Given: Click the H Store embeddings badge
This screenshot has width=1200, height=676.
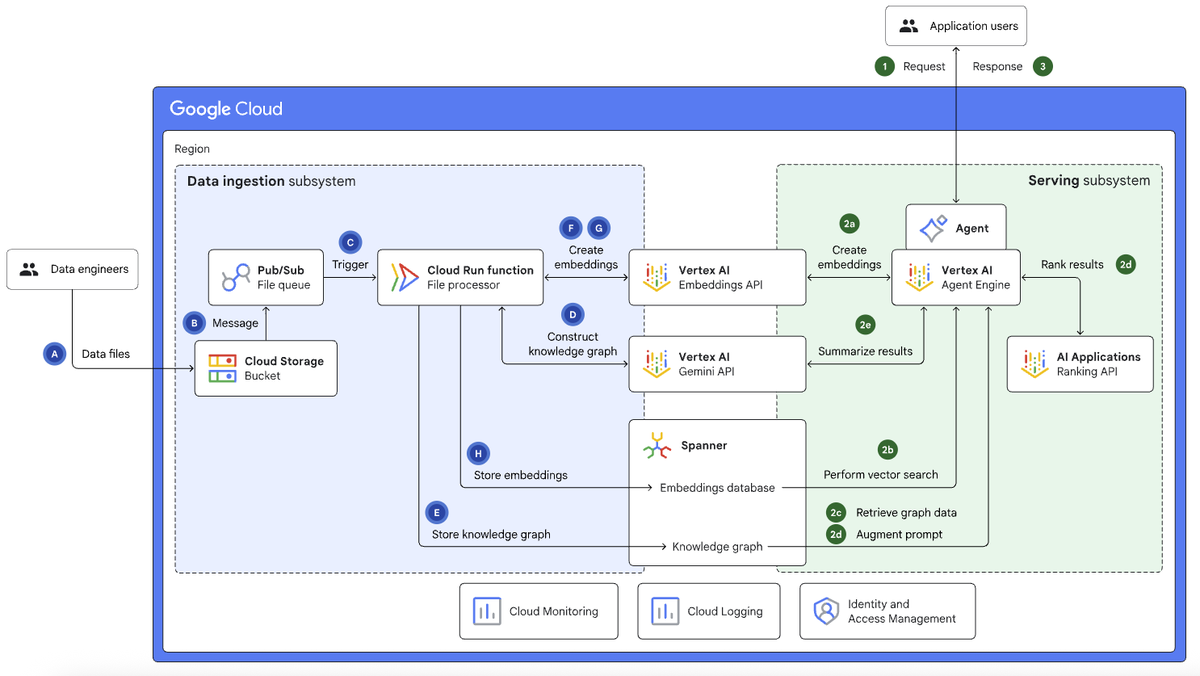Looking at the screenshot, I should [478, 453].
